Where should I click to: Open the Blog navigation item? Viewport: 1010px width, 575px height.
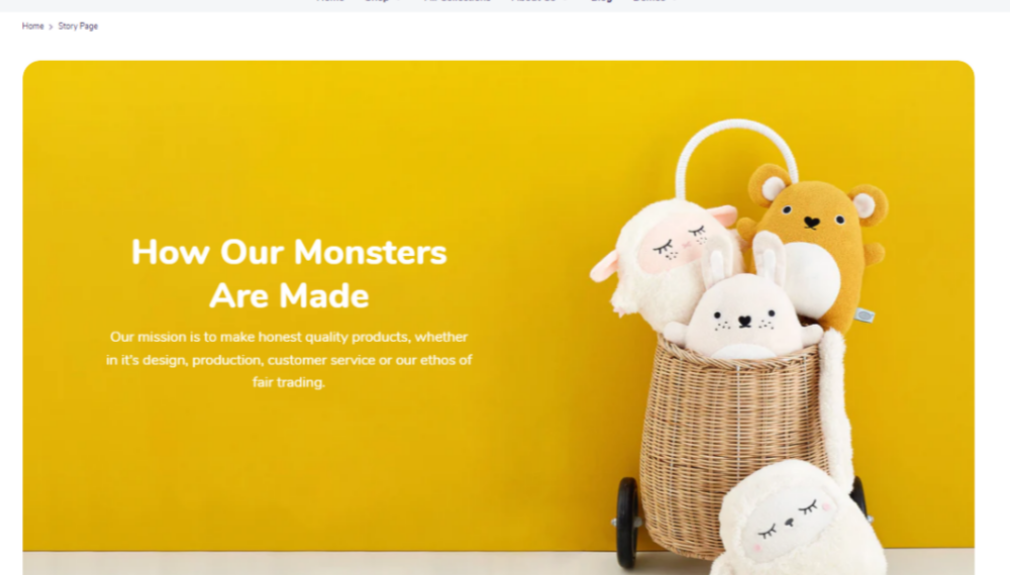601,1
